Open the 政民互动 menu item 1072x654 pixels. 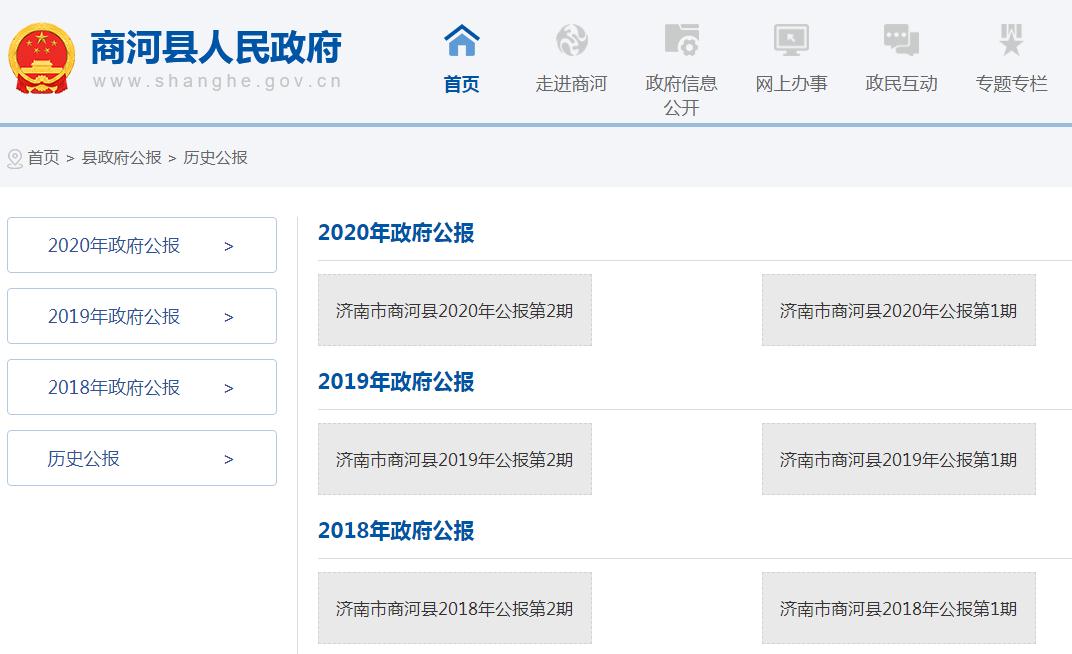901,84
